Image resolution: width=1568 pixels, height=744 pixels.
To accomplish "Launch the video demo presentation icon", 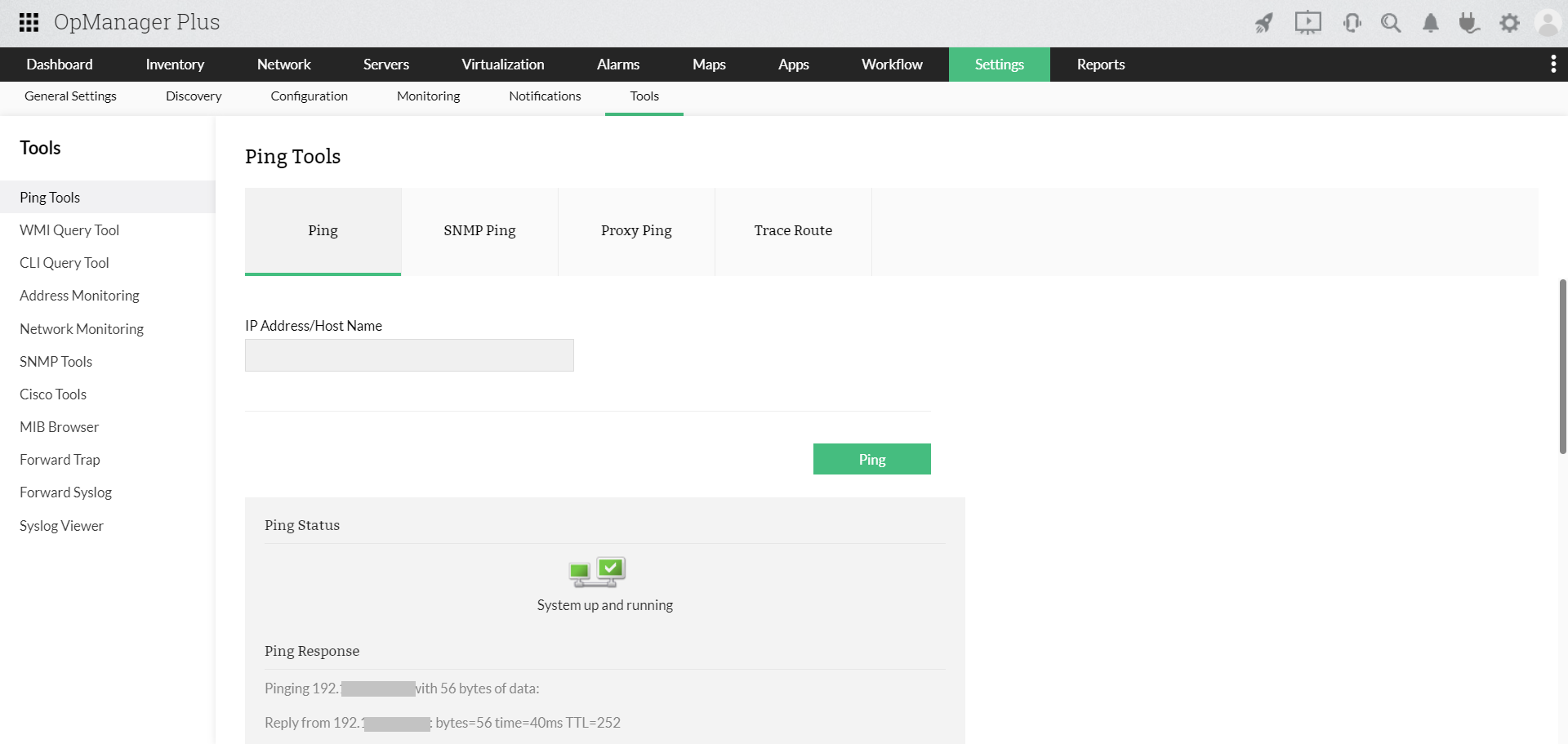I will (x=1307, y=23).
